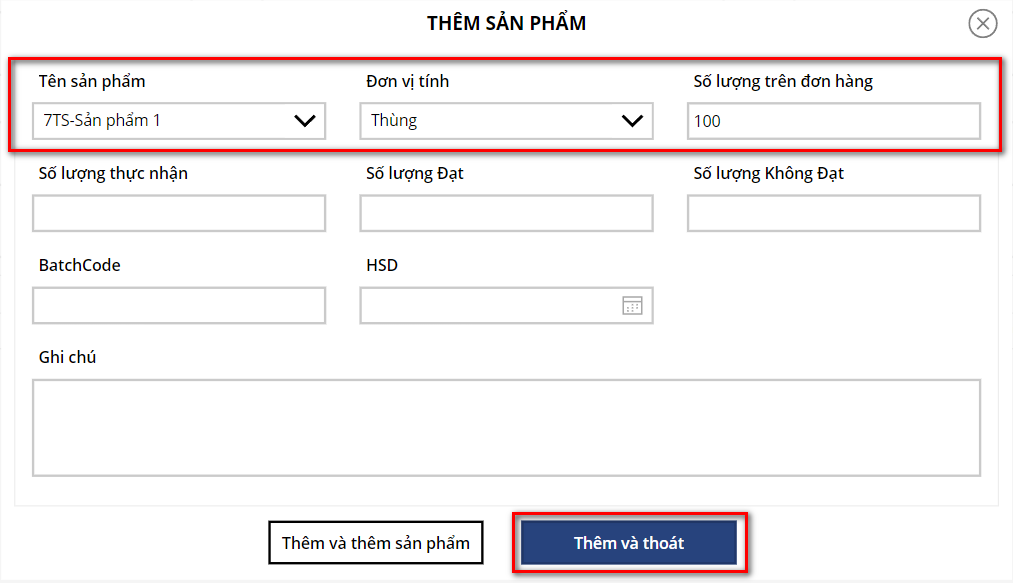The width and height of the screenshot is (1013, 583).
Task: Expand the Tên sản phẩm dropdown arrow
Action: 305,121
